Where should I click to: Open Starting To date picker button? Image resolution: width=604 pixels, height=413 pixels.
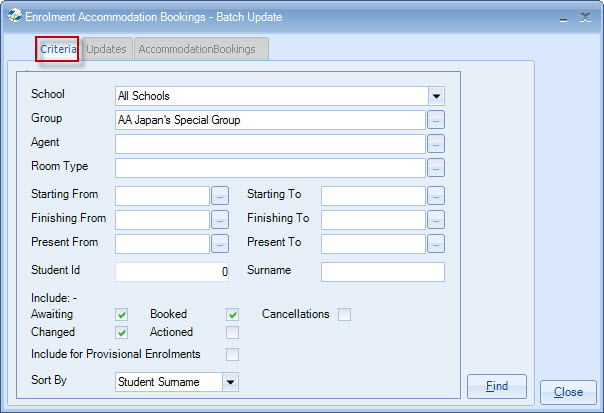pos(436,196)
